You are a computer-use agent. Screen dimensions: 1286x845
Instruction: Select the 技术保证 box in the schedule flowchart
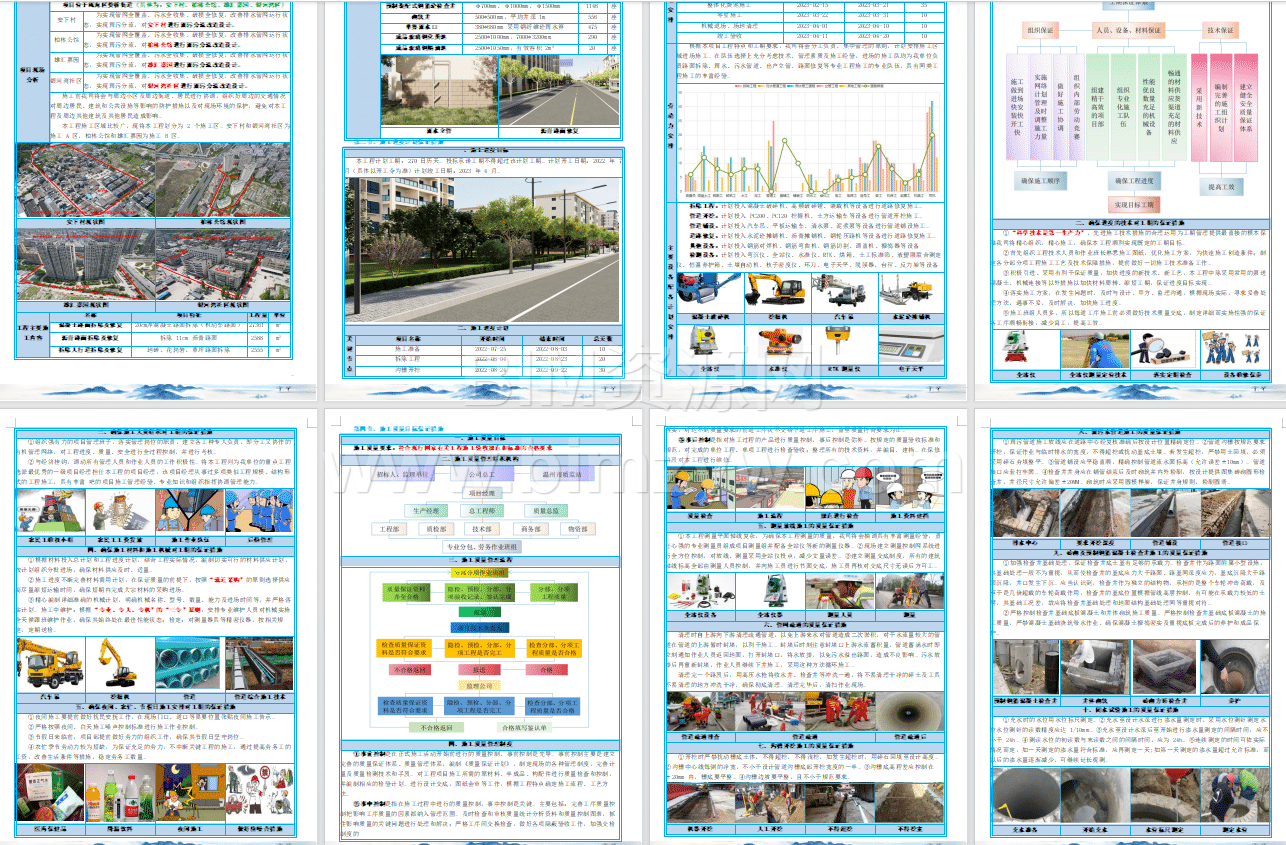[x=1220, y=31]
